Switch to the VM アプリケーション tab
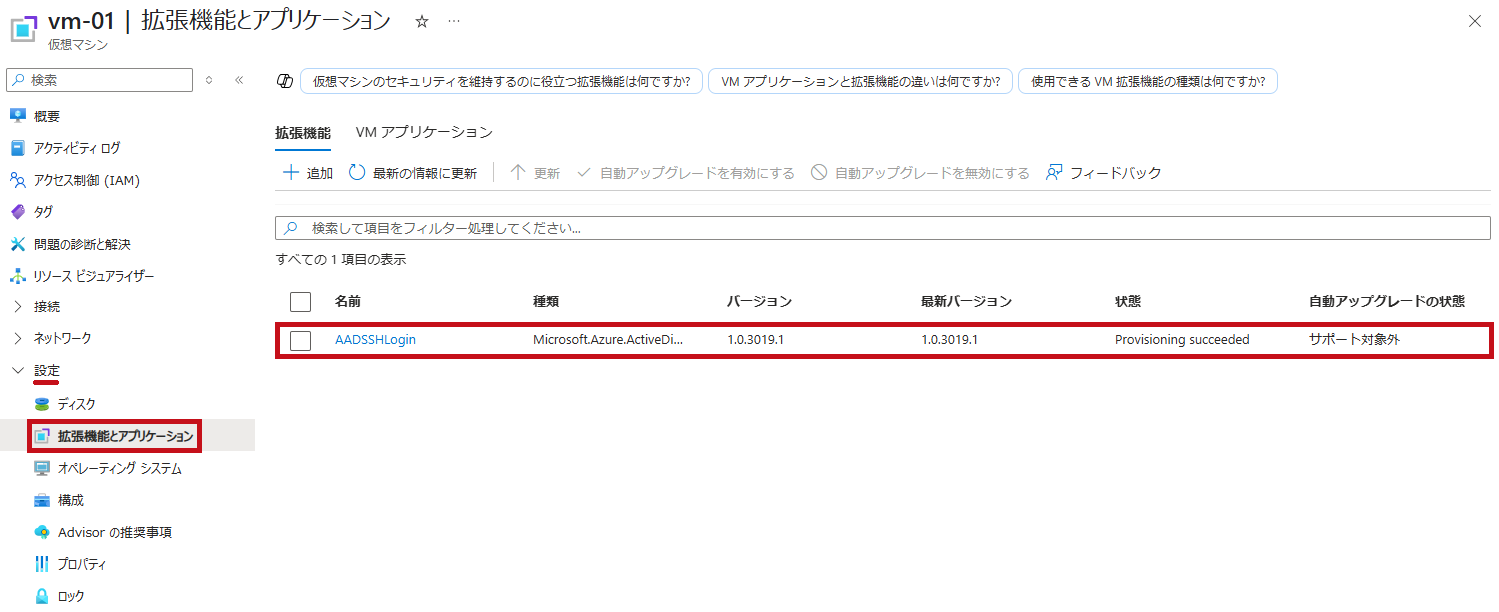Screen dimensions: 1499x612 424,132
